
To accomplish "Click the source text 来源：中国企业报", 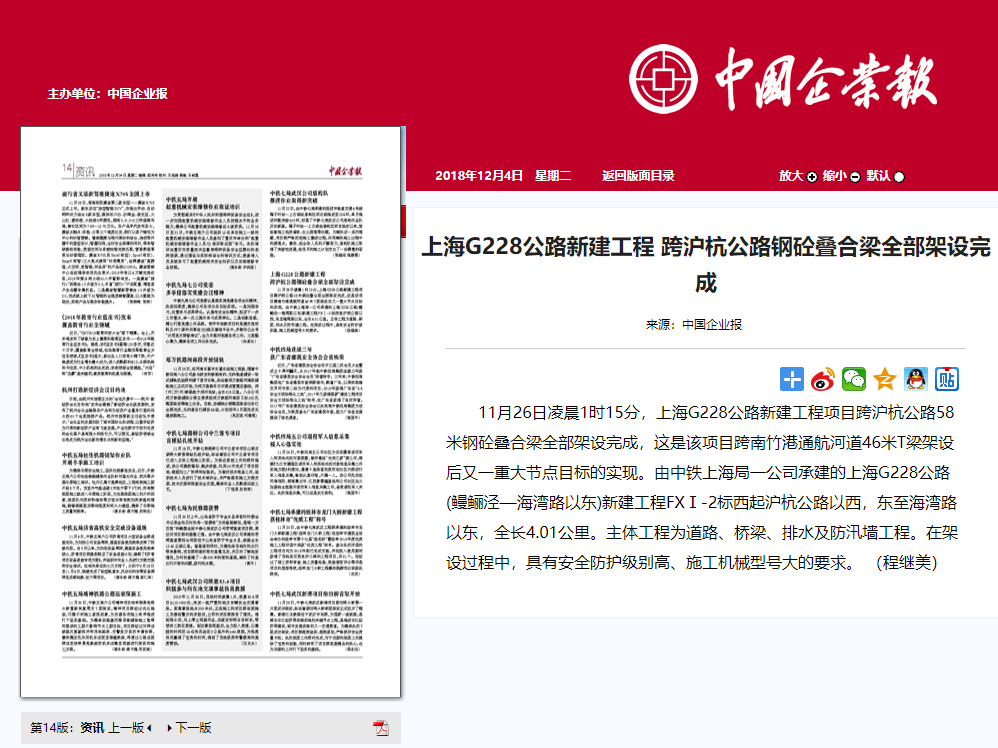I will pos(694,325).
